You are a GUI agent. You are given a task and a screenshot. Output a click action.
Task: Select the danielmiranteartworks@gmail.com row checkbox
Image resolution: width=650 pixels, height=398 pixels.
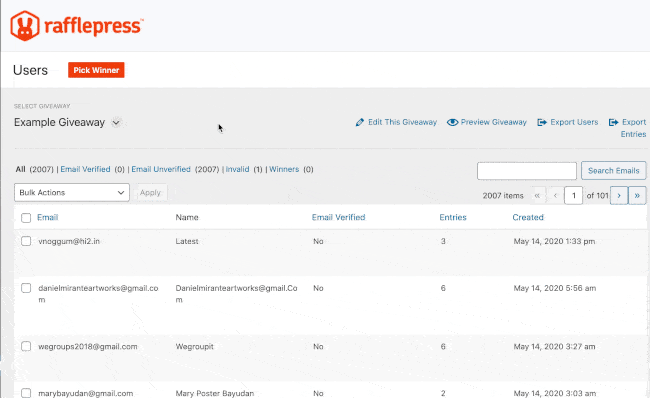coord(26,288)
